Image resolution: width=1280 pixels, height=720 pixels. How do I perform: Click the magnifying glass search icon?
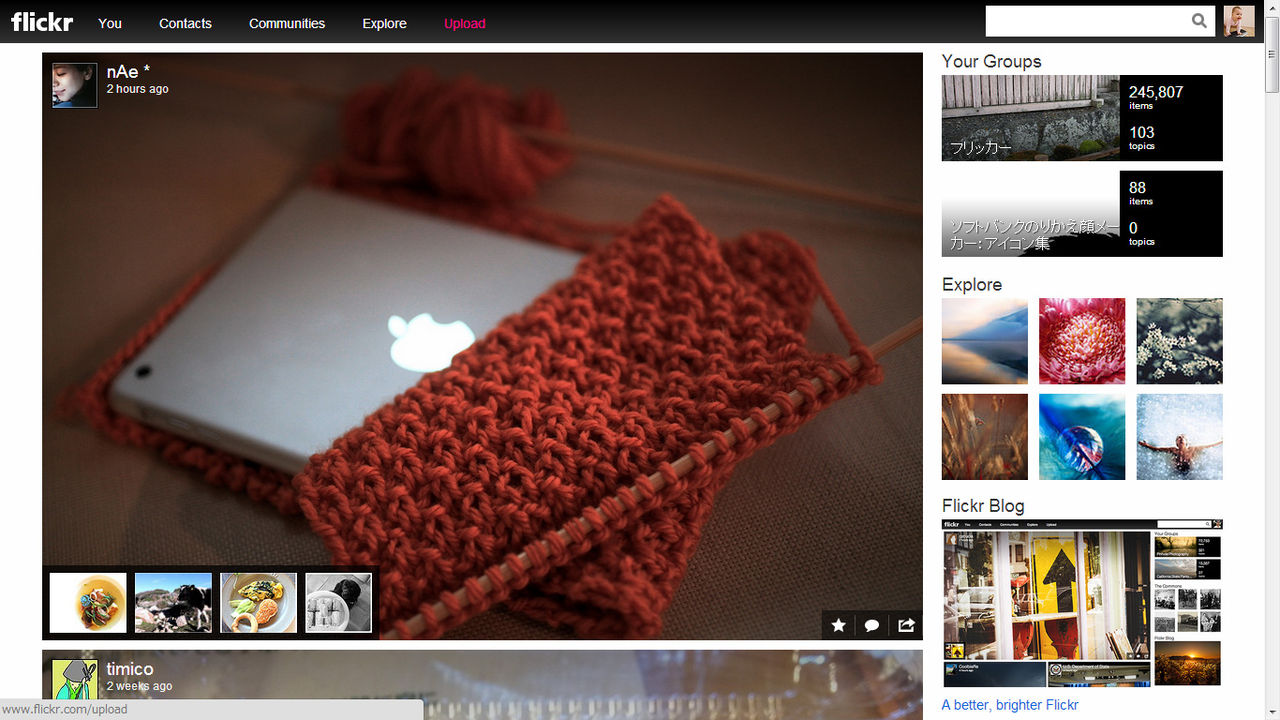coord(1200,21)
